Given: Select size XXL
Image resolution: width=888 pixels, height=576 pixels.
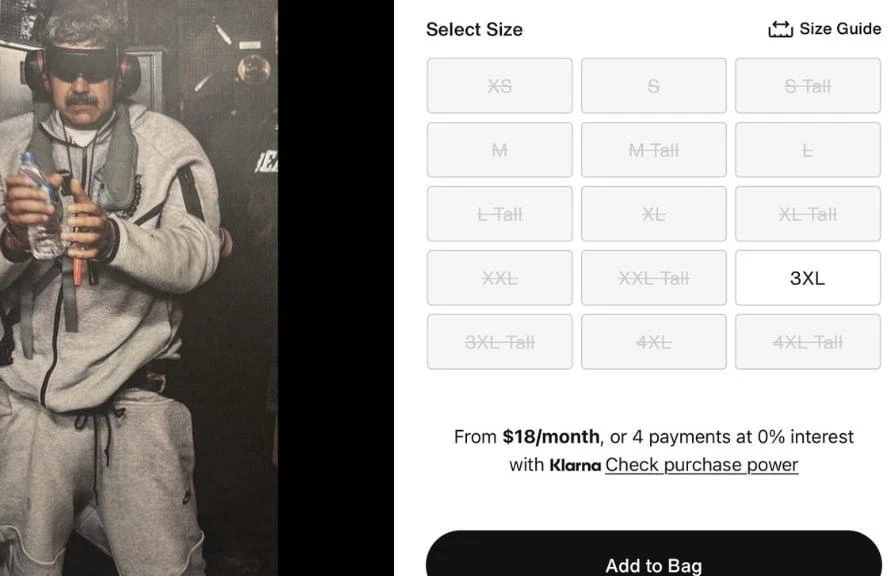Looking at the screenshot, I should [500, 278].
